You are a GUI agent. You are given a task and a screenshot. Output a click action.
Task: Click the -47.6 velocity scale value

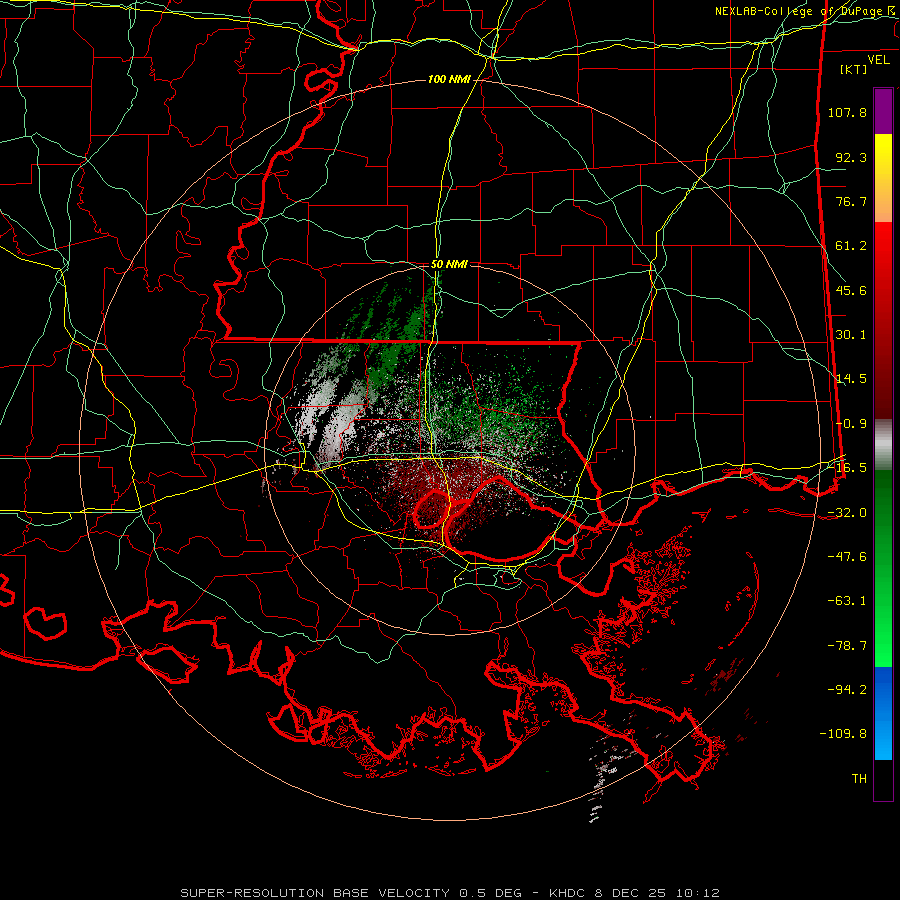tap(847, 557)
